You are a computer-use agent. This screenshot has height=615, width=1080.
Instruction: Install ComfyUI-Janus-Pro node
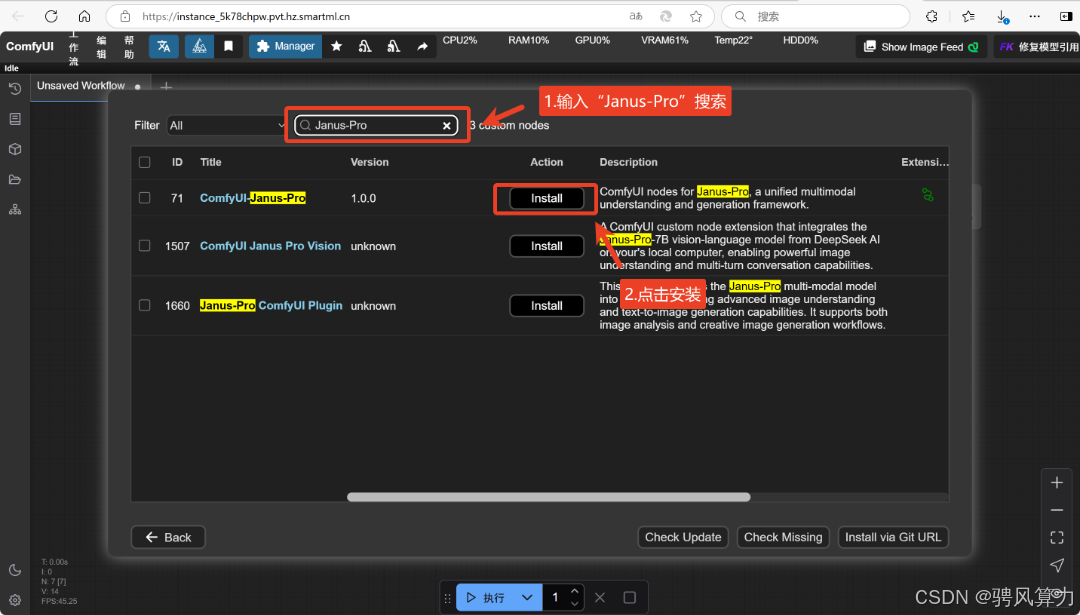coord(546,198)
